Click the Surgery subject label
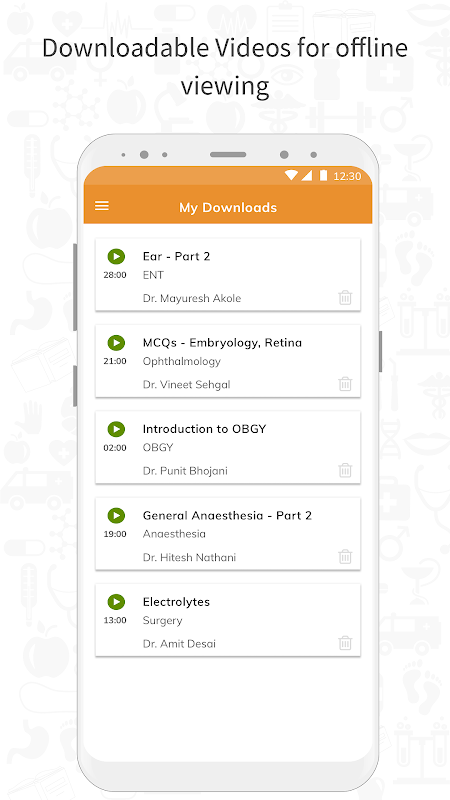The image size is (450, 800). point(163,621)
